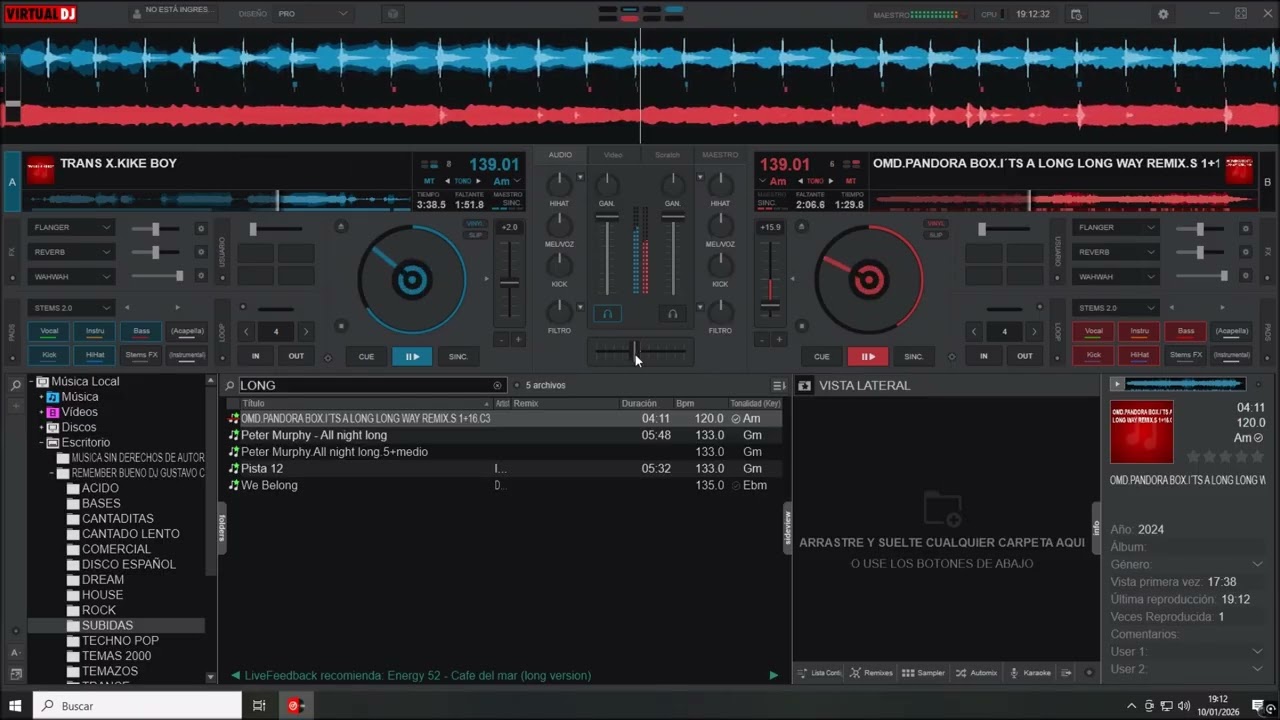Image resolution: width=1280 pixels, height=720 pixels.
Task: Click the deck A eject icon
Action: click(x=341, y=227)
